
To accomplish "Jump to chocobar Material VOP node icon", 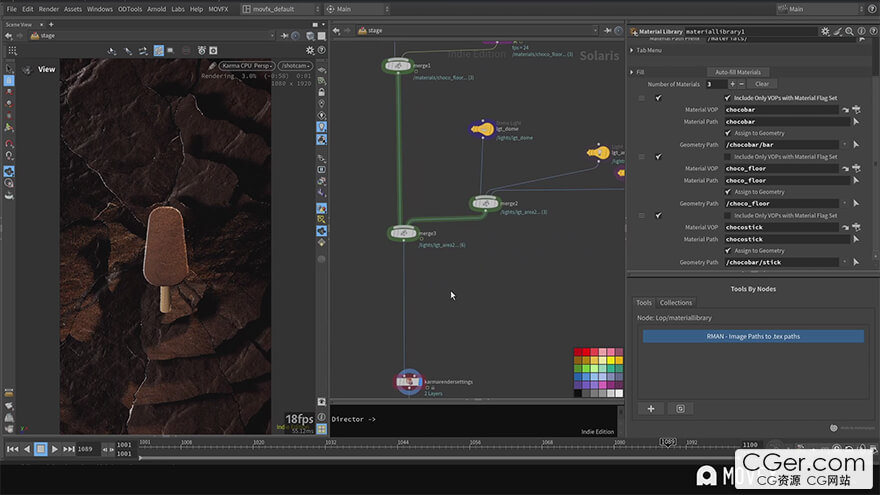I will click(845, 110).
